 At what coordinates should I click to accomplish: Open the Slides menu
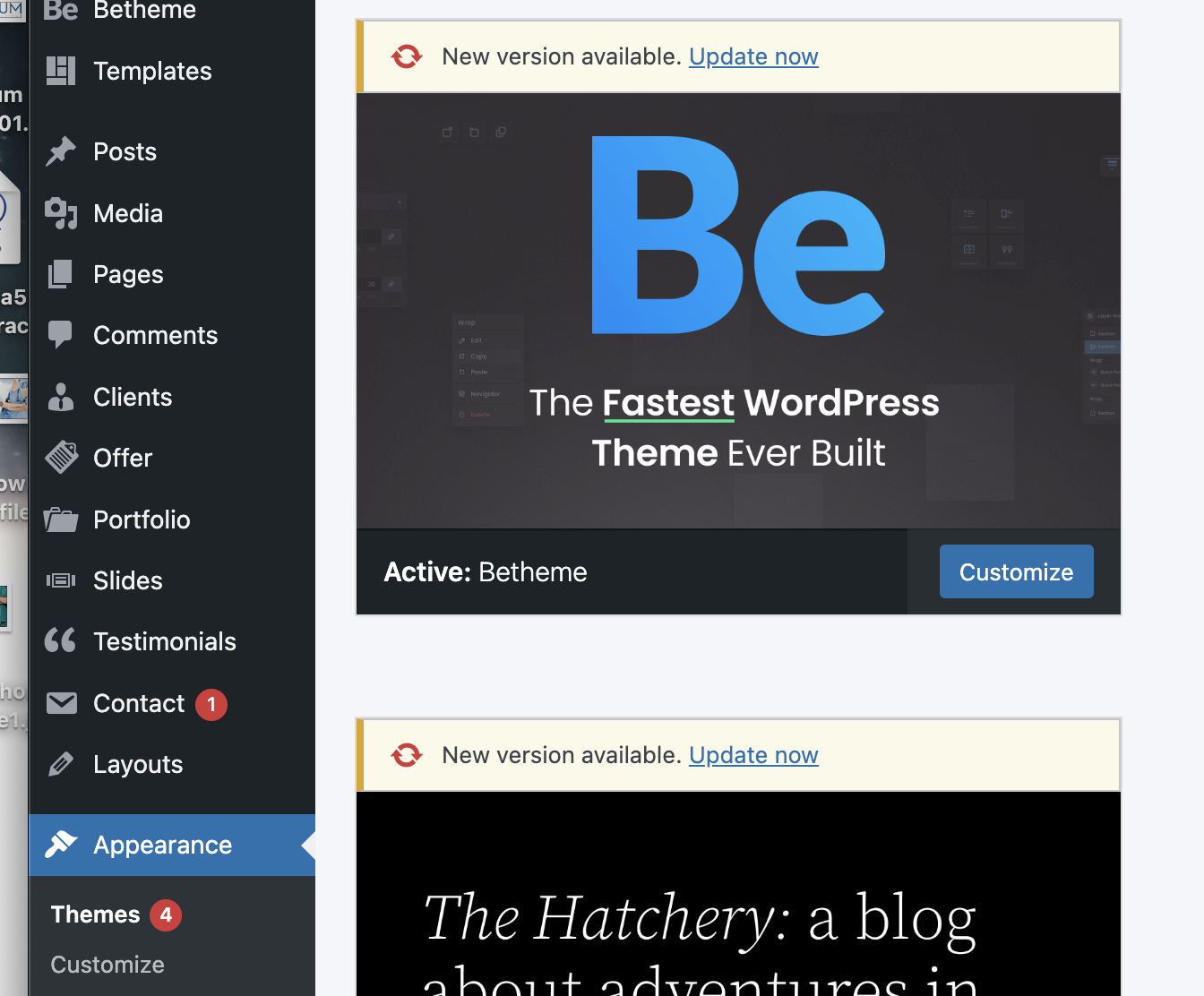coord(172,580)
